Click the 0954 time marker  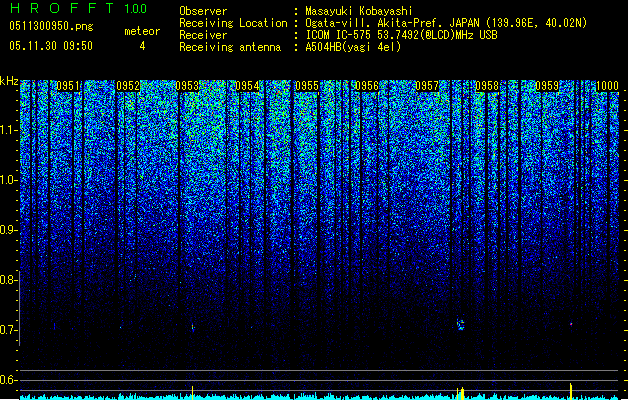tap(248, 86)
